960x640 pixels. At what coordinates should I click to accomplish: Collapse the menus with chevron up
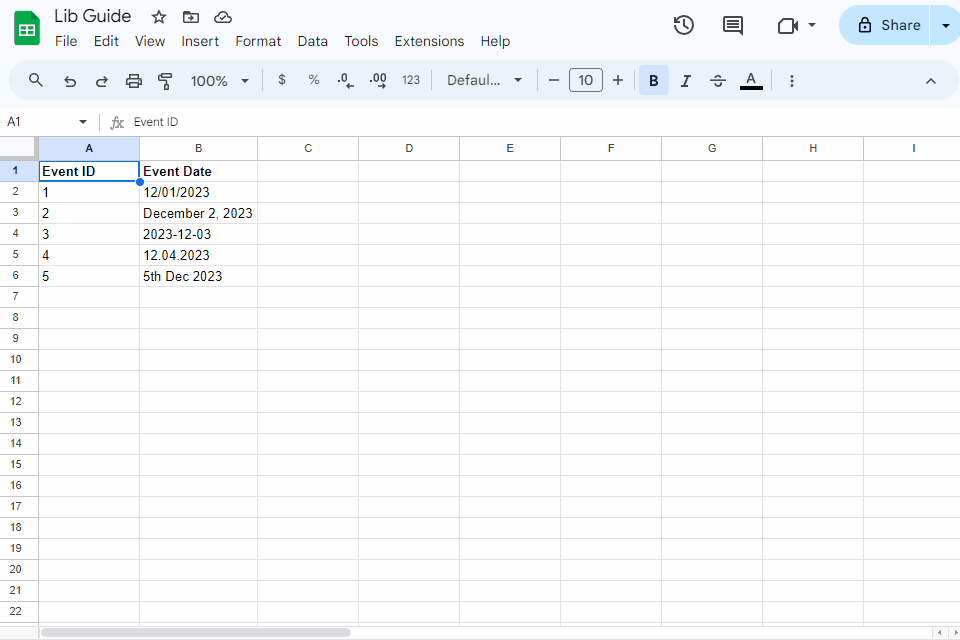[x=931, y=81]
